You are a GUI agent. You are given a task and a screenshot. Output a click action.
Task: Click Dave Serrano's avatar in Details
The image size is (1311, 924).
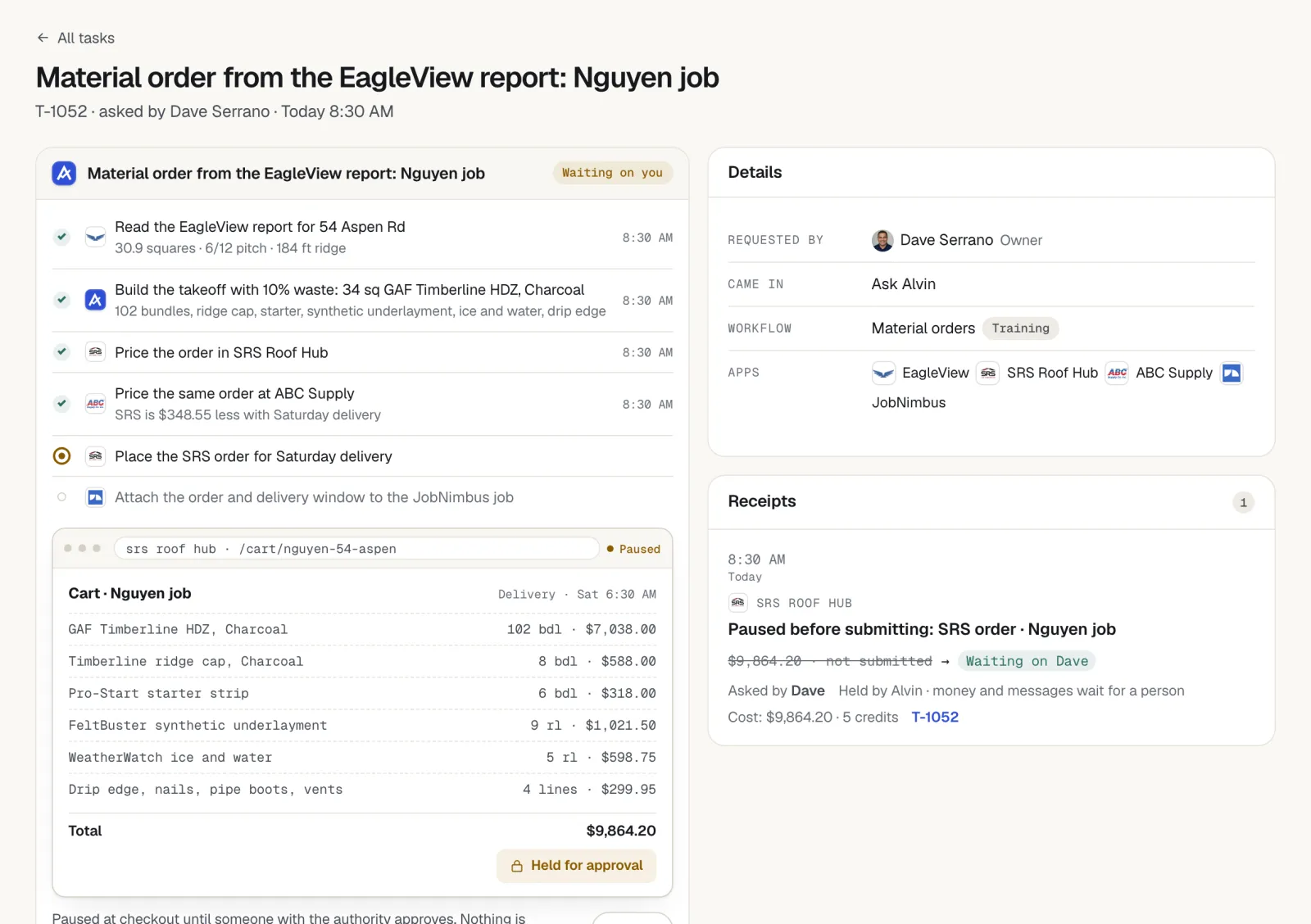click(882, 240)
